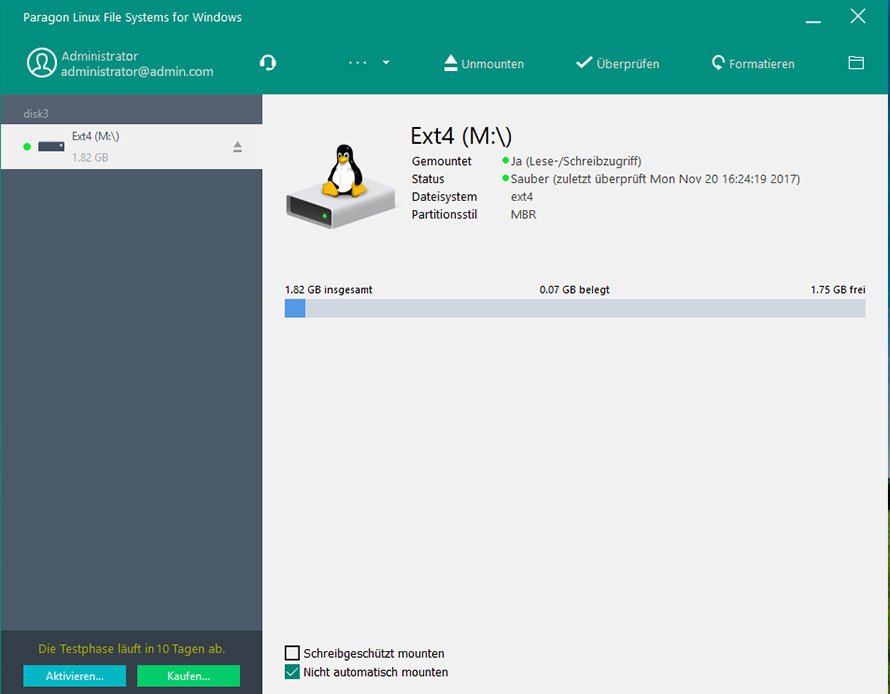This screenshot has height=694, width=890.
Task: Enable Schreibgeschützt mounten
Action: click(x=292, y=652)
